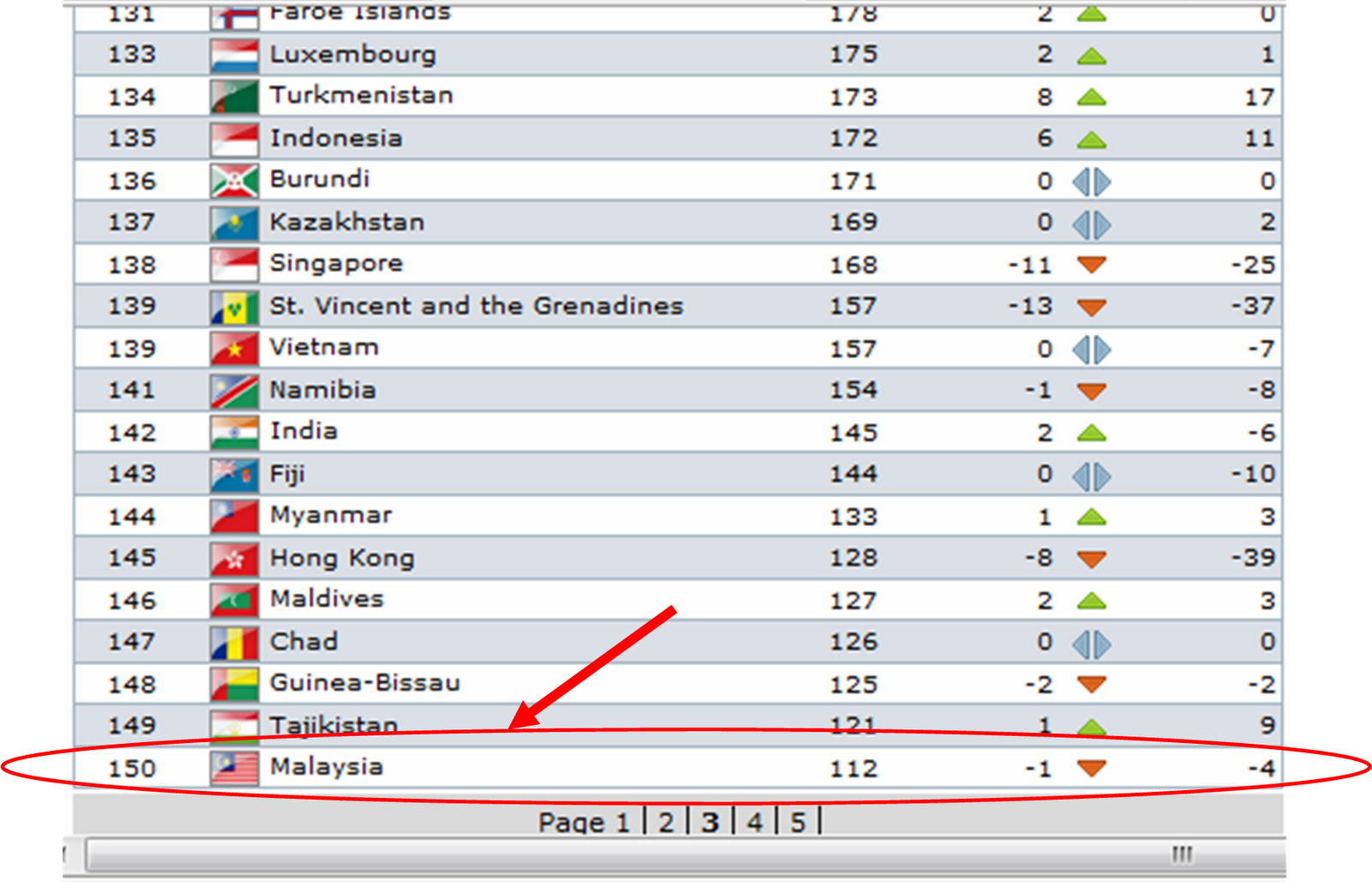Viewport: 1372px width, 882px height.
Task: Click the Indonesia flag icon
Action: pyautogui.click(x=233, y=137)
